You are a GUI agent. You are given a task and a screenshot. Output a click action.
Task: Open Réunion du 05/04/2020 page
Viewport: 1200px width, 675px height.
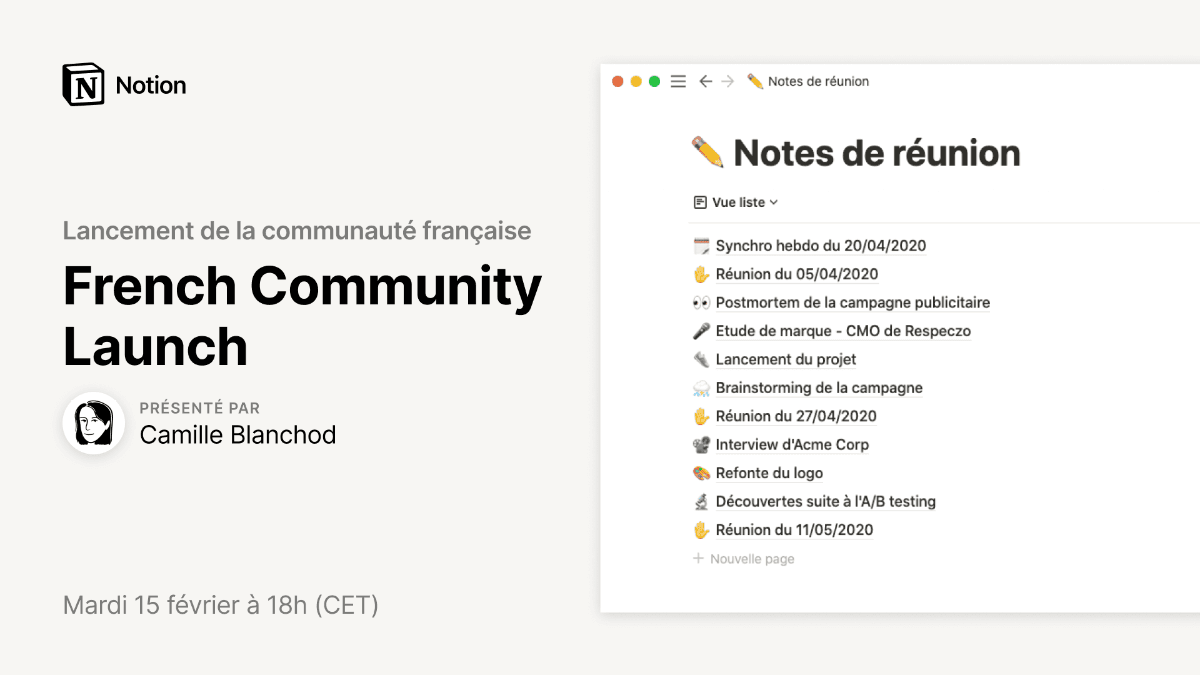[797, 274]
